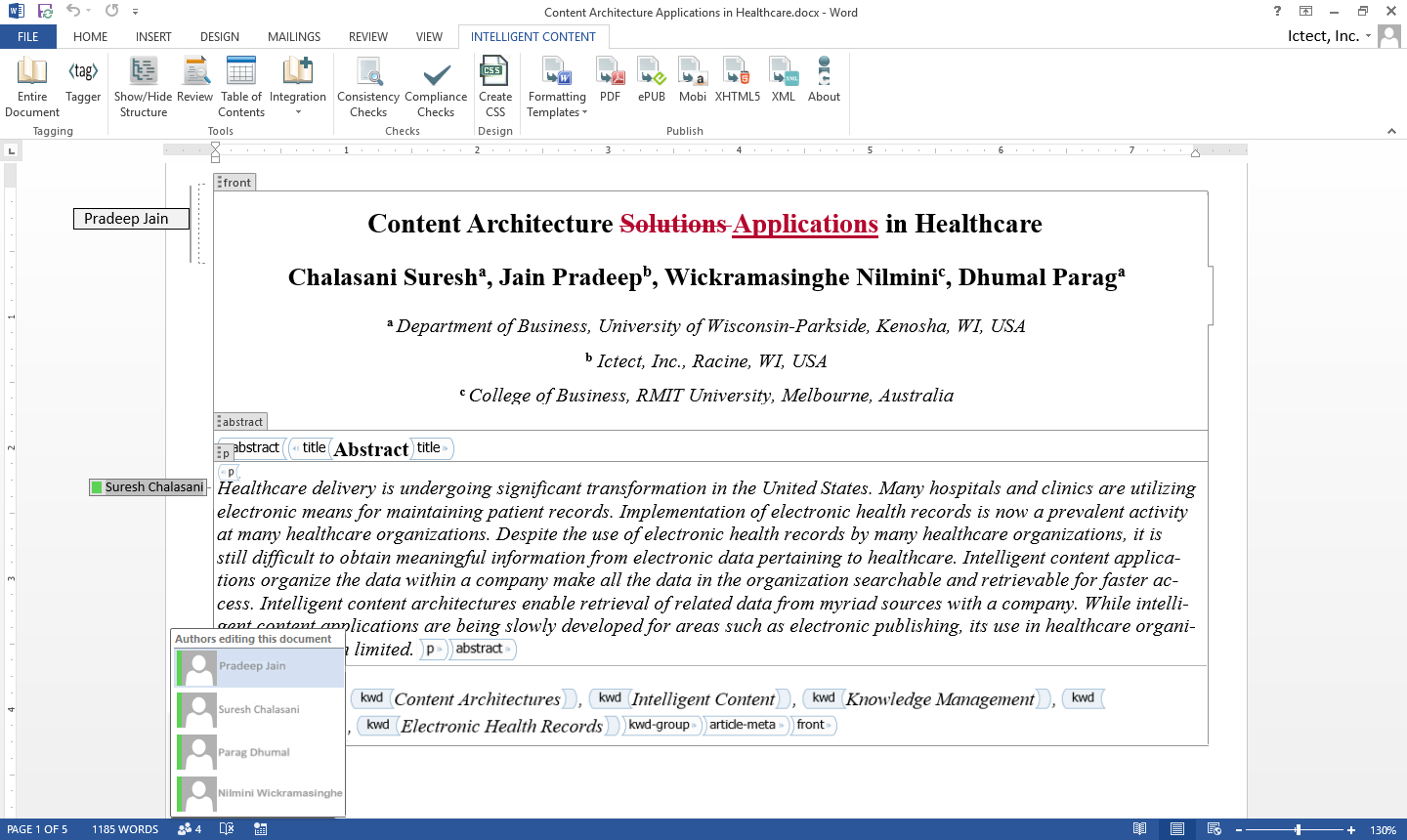Open the Ictect, Inc. account menu
The height and width of the screenshot is (840, 1407).
tap(1330, 36)
